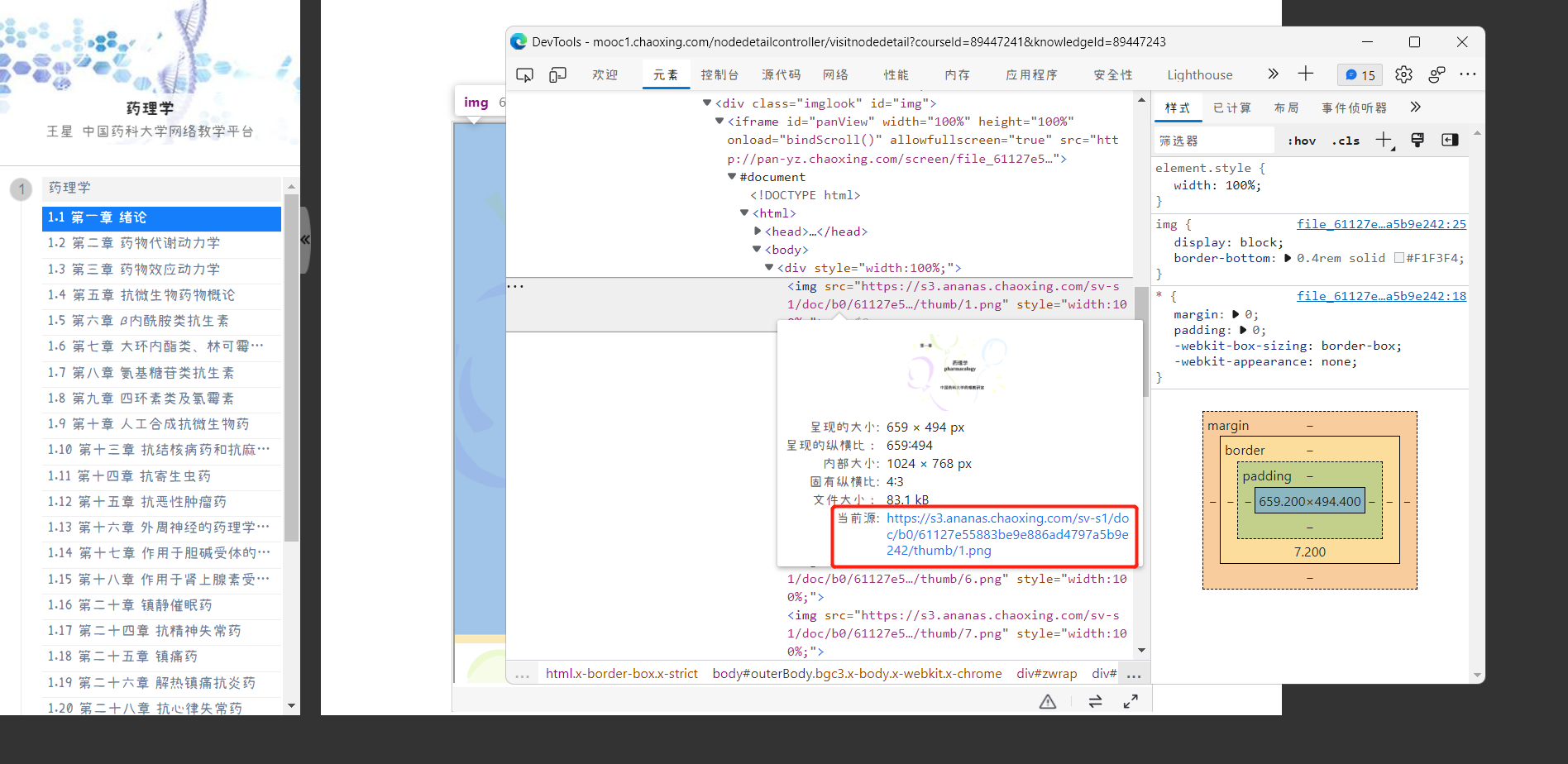This screenshot has width=1568, height=764.
Task: Collapse the course sidebar with double chevron
Action: point(305,240)
